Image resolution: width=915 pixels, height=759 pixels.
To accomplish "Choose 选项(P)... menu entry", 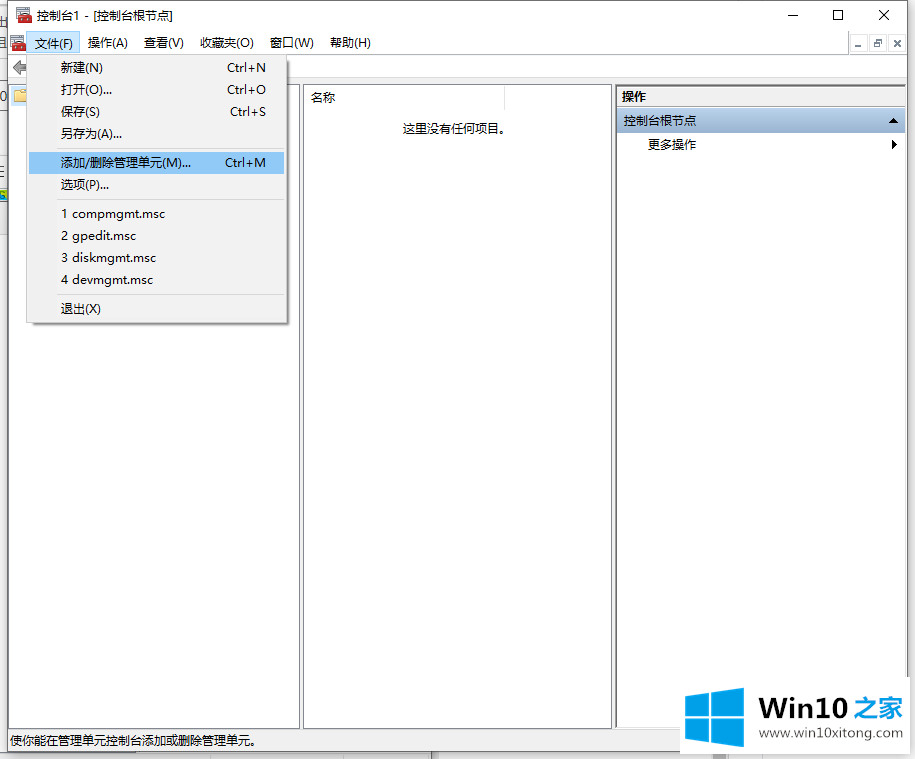I will pyautogui.click(x=156, y=185).
